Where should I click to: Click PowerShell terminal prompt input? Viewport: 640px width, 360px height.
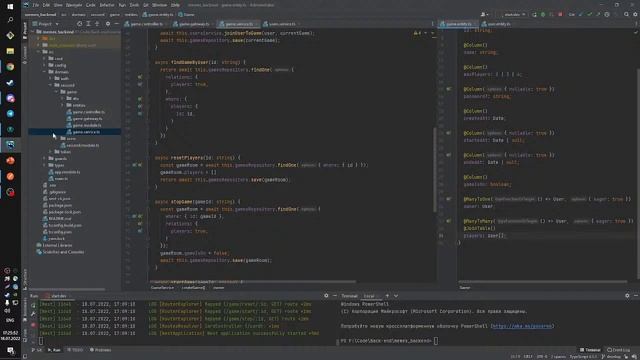(436, 341)
